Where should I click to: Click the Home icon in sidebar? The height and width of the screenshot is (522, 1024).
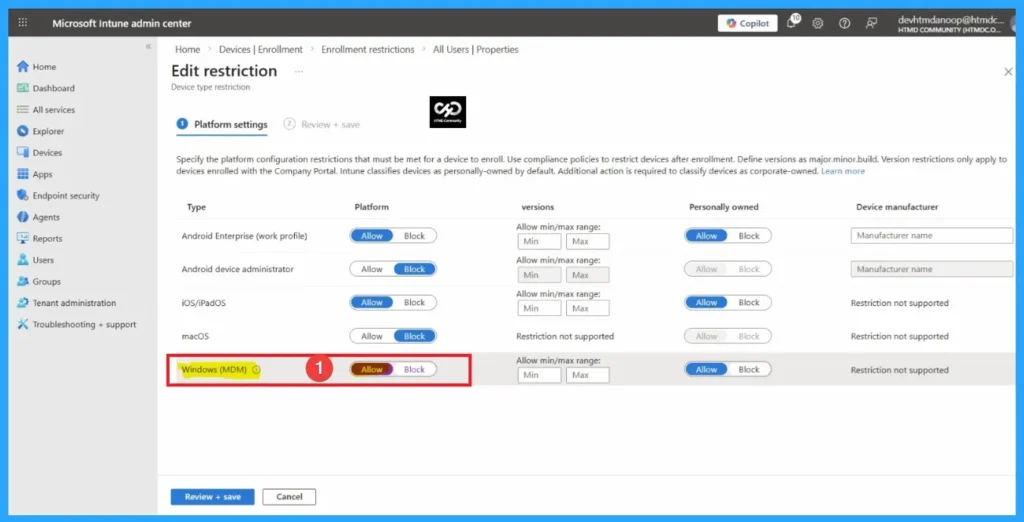pyautogui.click(x=23, y=67)
